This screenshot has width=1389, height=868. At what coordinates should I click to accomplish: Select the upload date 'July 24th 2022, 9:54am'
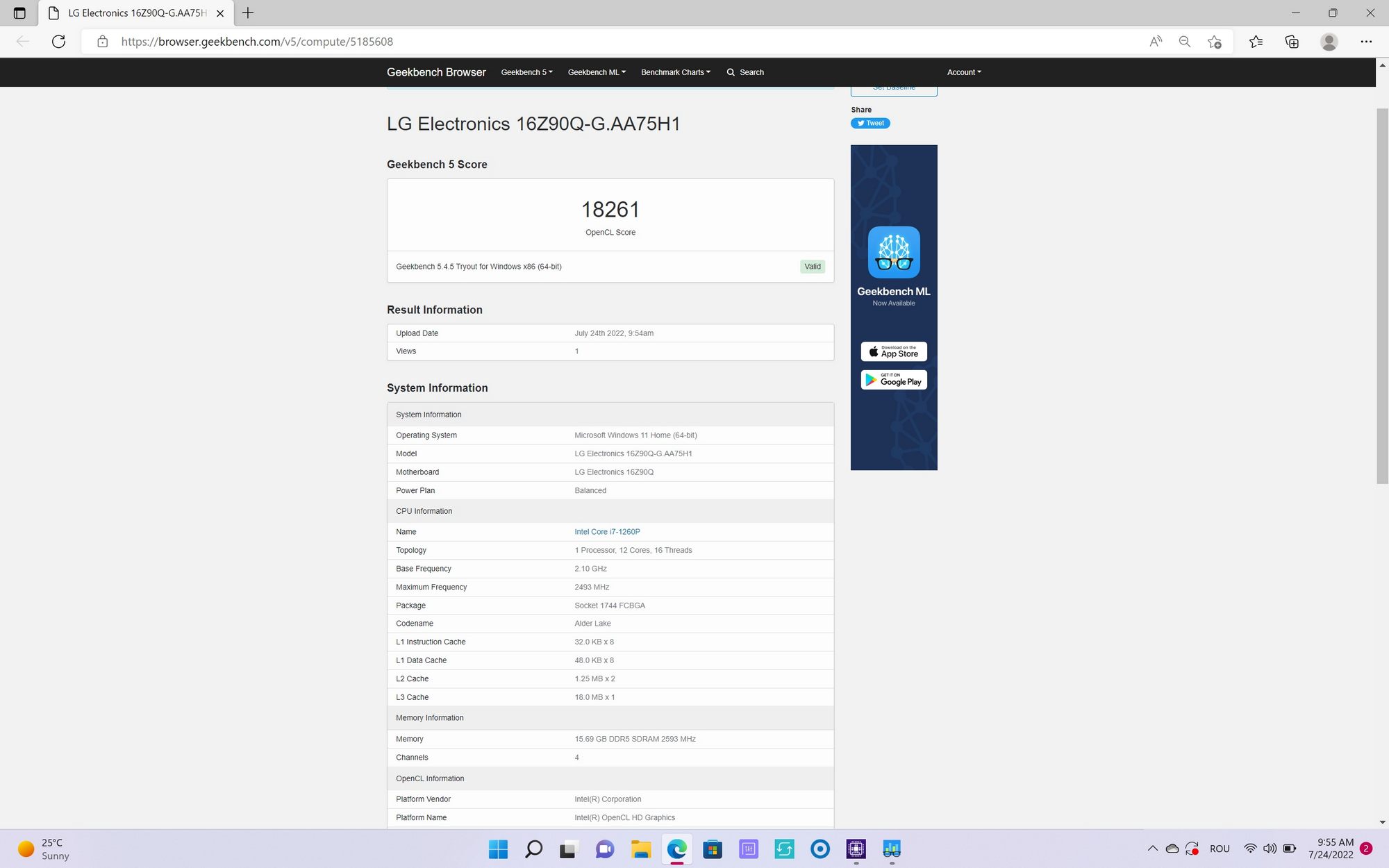pyautogui.click(x=614, y=333)
